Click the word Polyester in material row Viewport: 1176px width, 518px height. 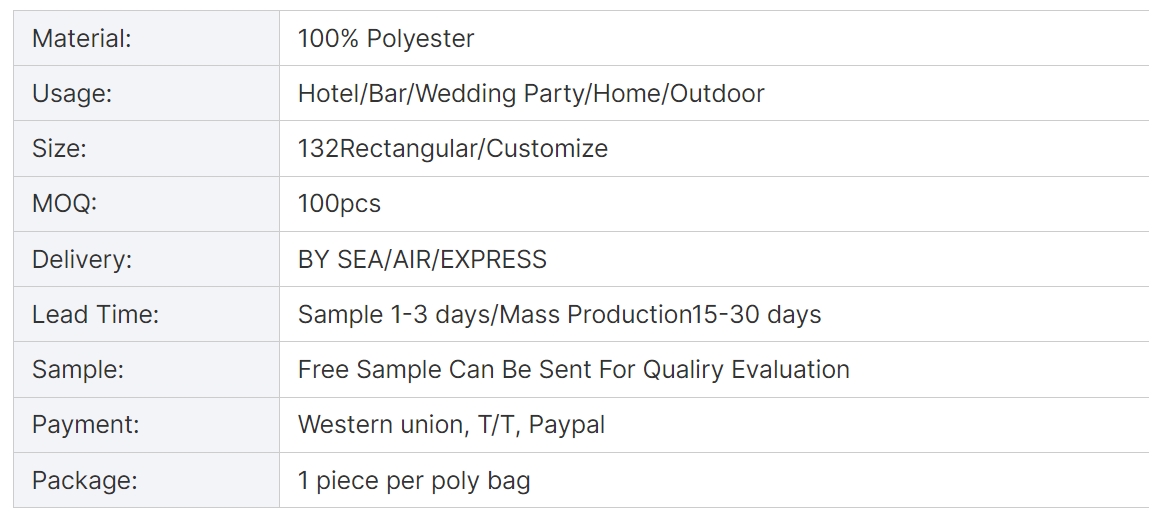421,38
